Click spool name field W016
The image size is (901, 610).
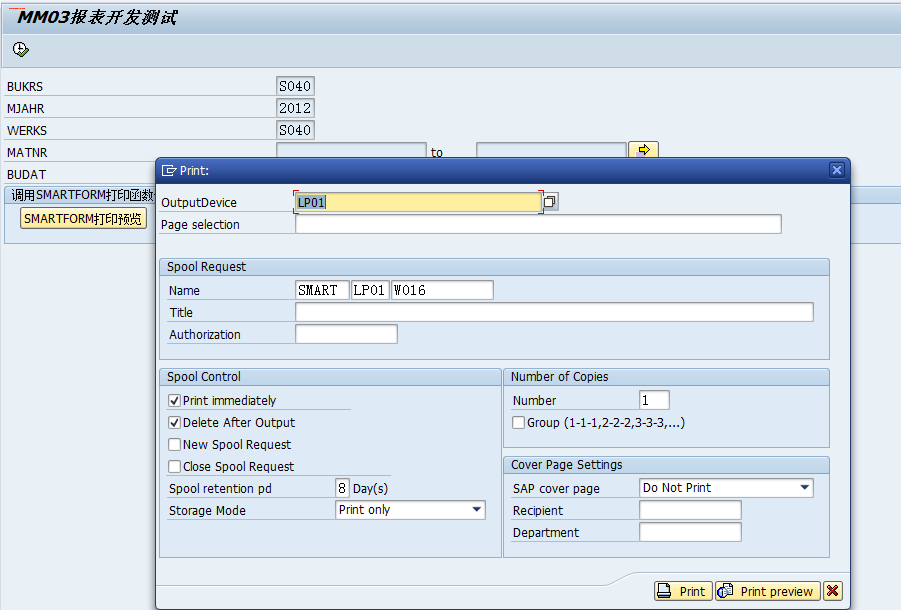click(x=442, y=290)
